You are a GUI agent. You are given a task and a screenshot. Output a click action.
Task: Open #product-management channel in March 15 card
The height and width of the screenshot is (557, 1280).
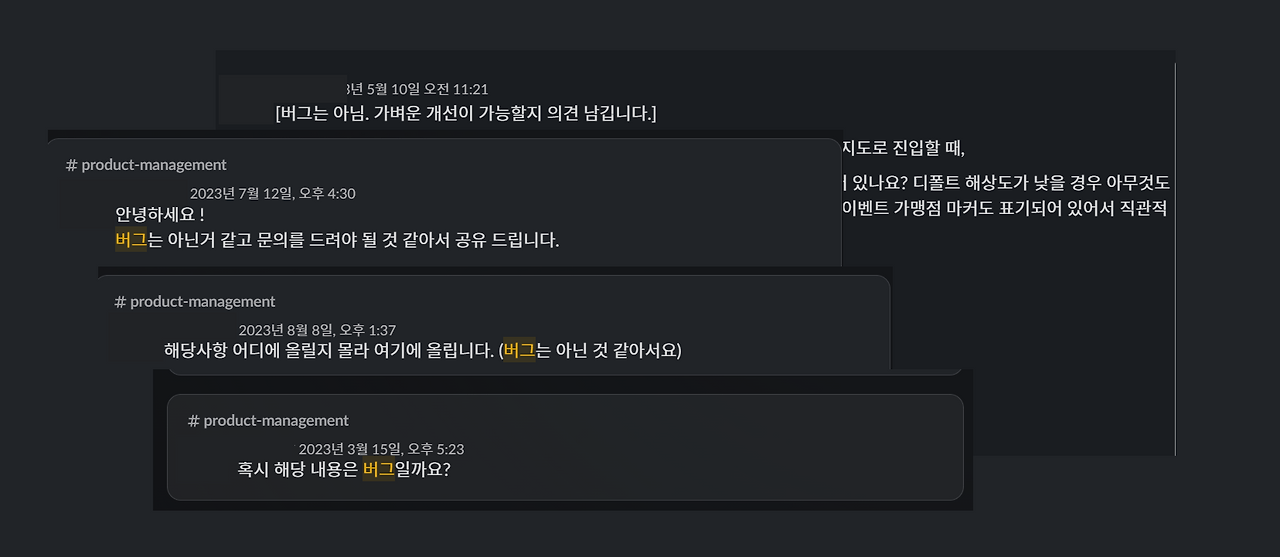coord(268,421)
